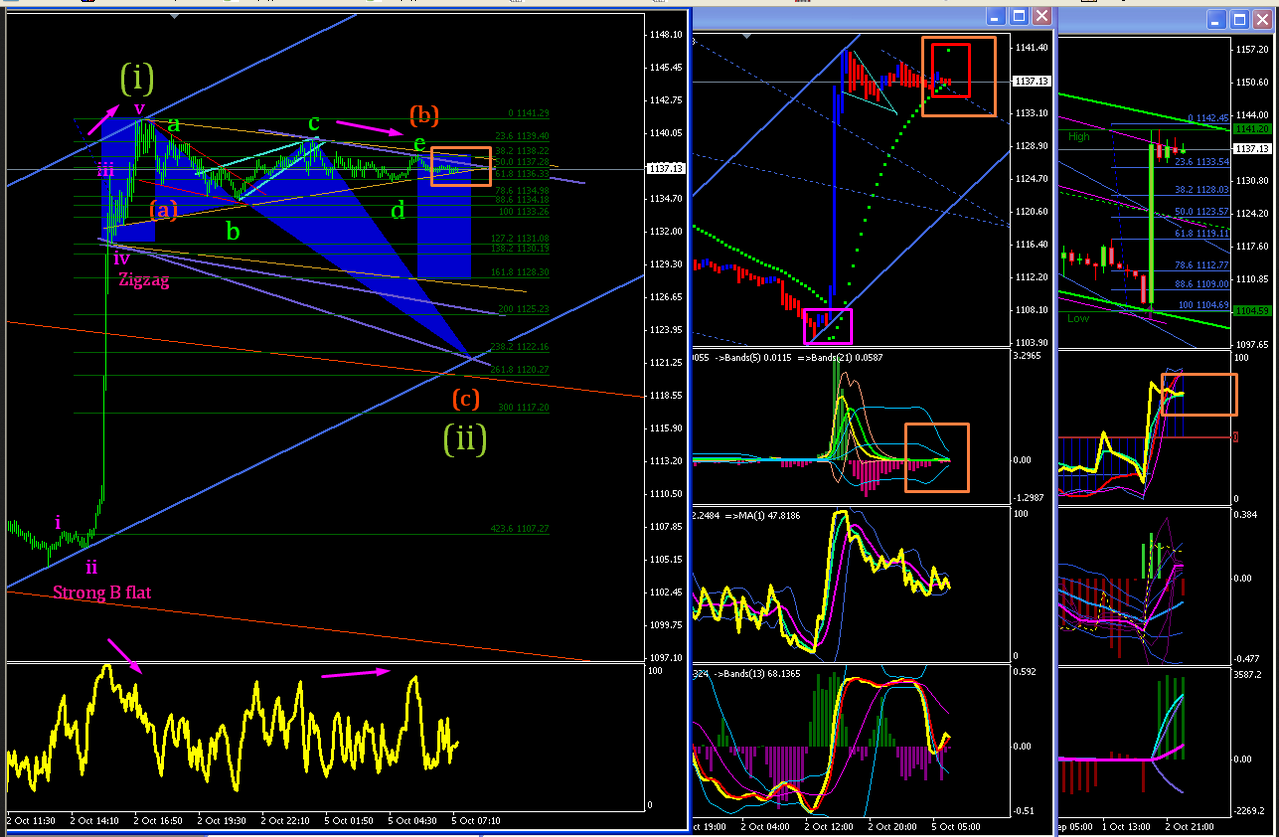
Task: Select the orange "(a)" wave label
Action: pyautogui.click(x=164, y=210)
